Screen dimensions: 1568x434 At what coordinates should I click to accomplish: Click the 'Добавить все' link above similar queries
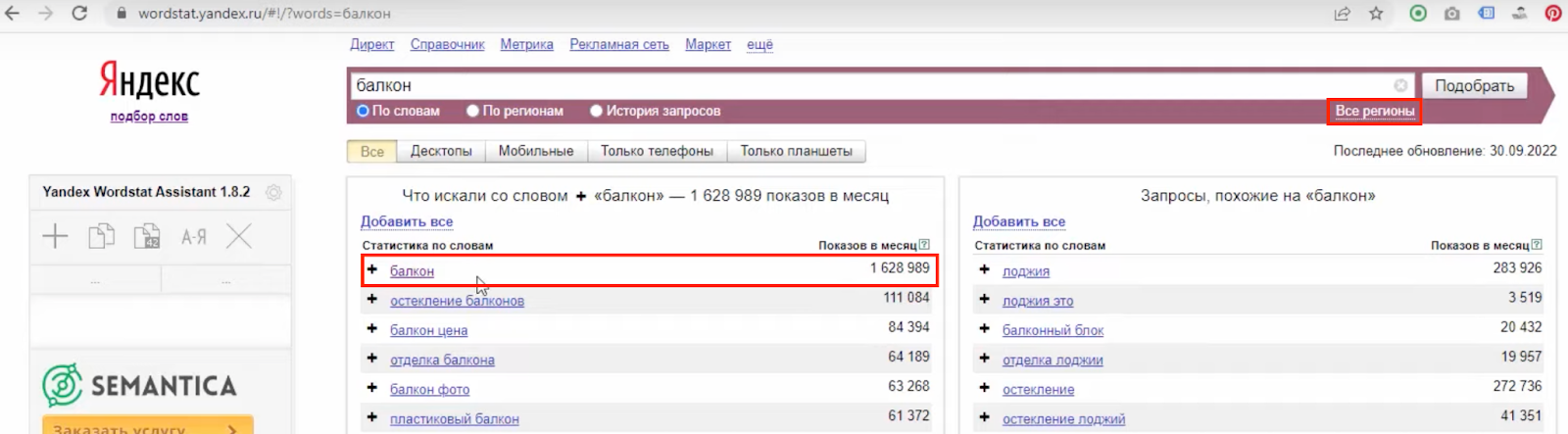1018,222
